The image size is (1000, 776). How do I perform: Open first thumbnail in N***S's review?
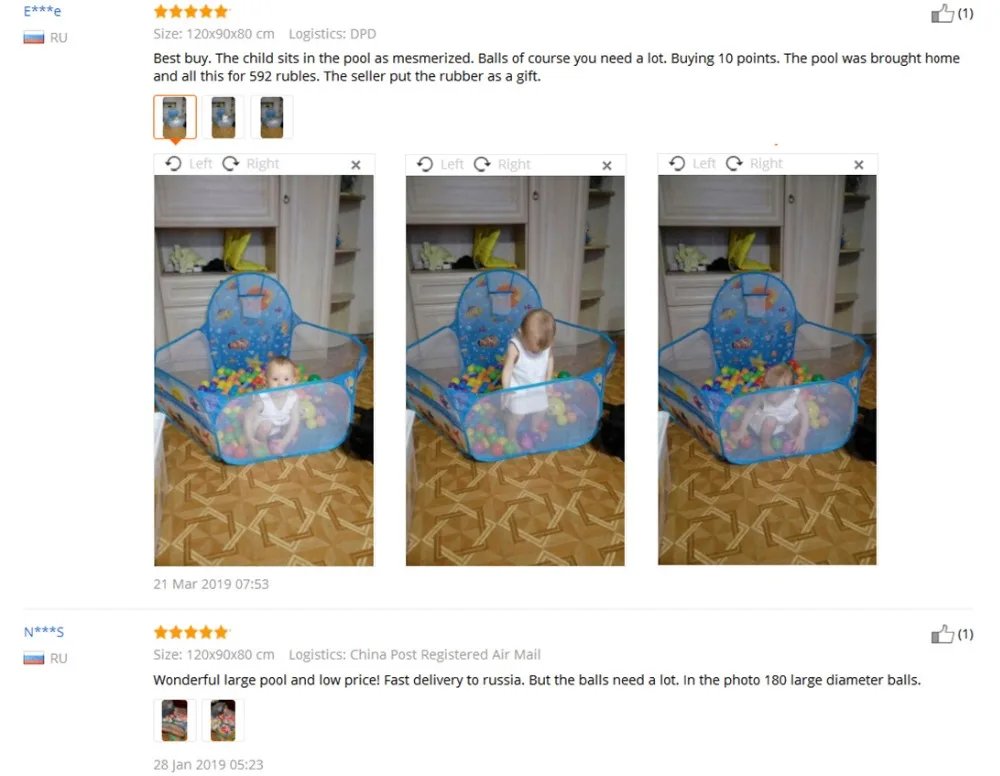click(175, 721)
